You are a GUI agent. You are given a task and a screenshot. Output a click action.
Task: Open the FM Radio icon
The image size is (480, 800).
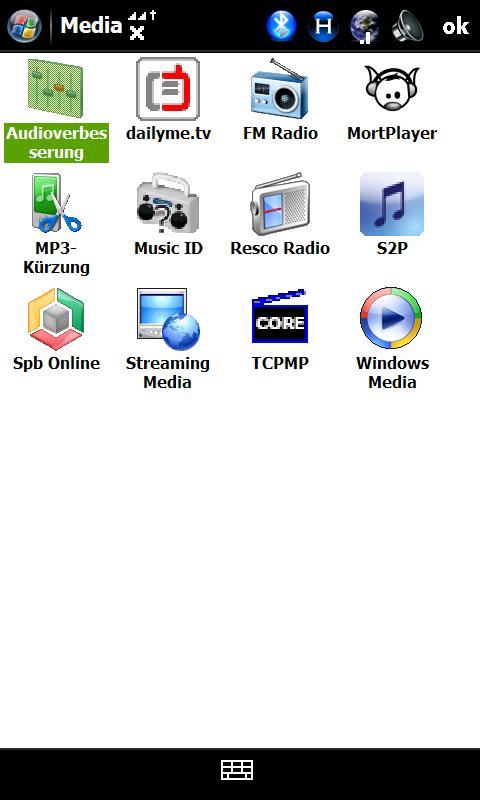(x=280, y=89)
